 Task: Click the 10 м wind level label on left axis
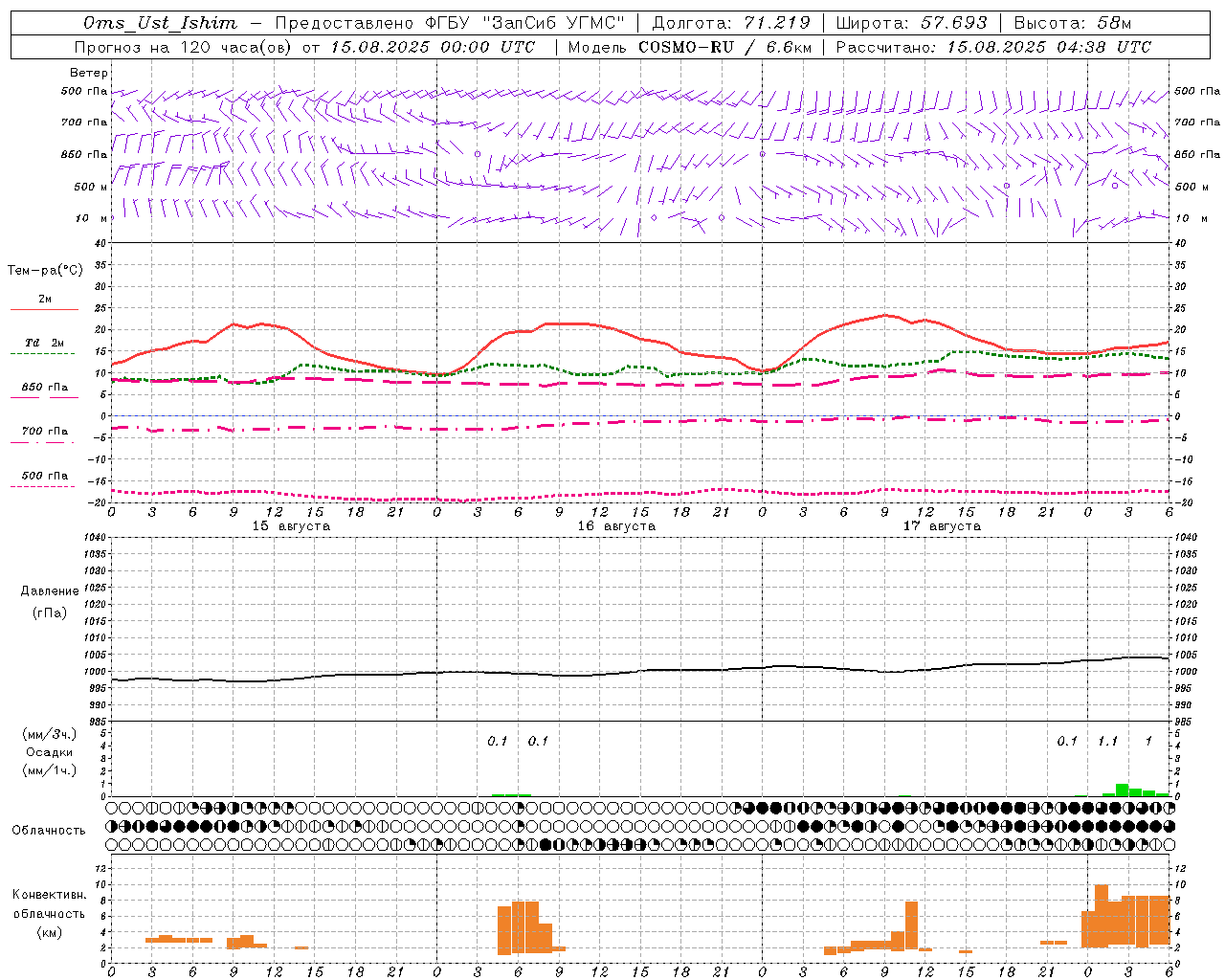point(93,218)
